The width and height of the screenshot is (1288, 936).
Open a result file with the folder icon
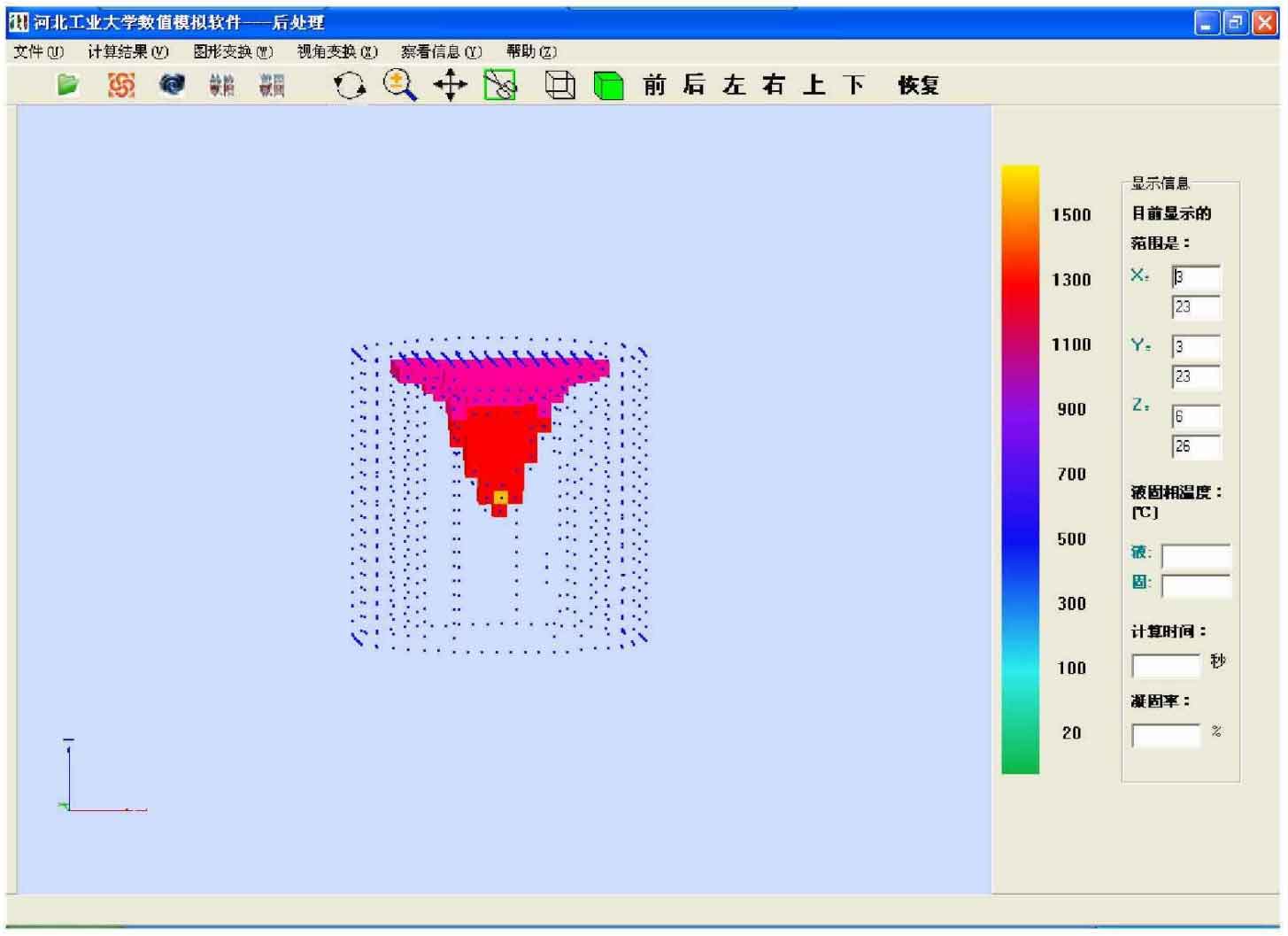click(66, 85)
